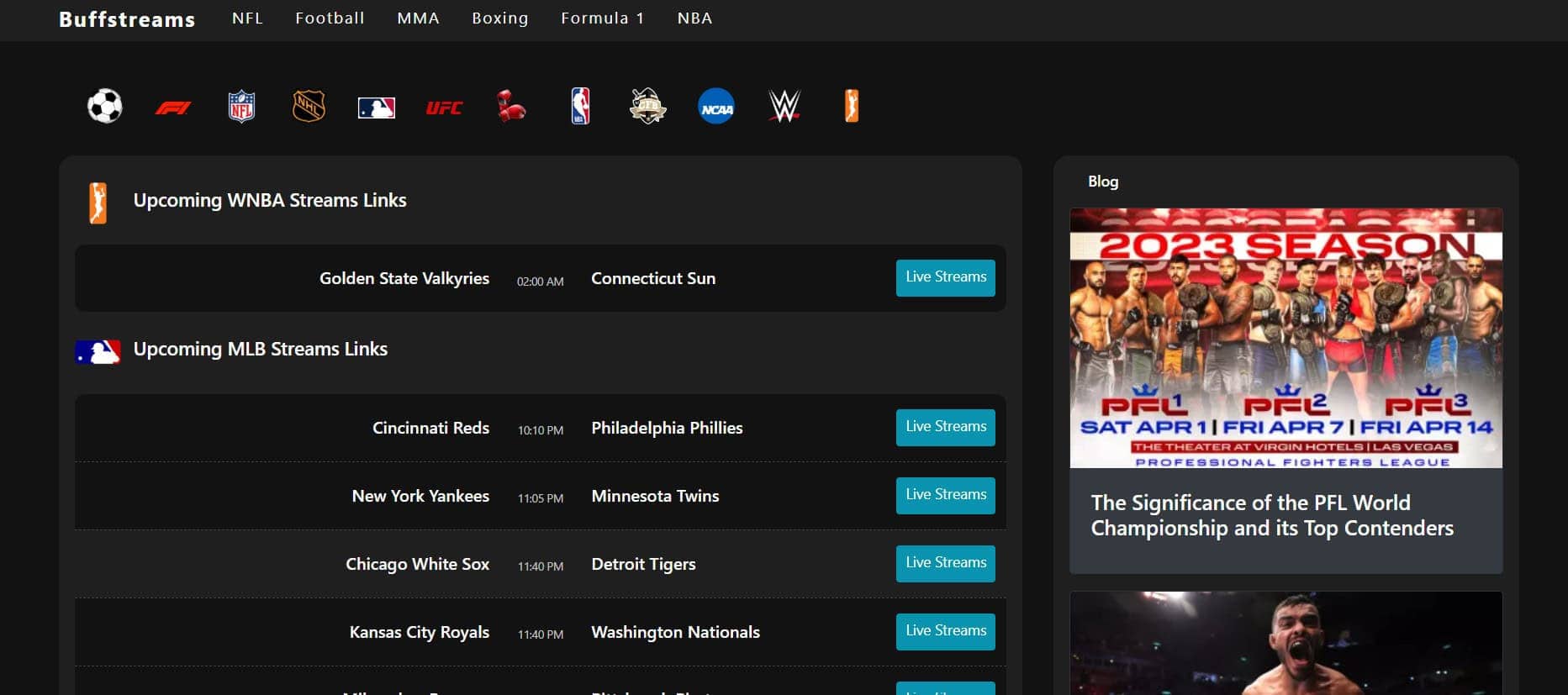Read the PFL World Championship blog article title
Viewport: 1568px width, 695px height.
(x=1271, y=515)
